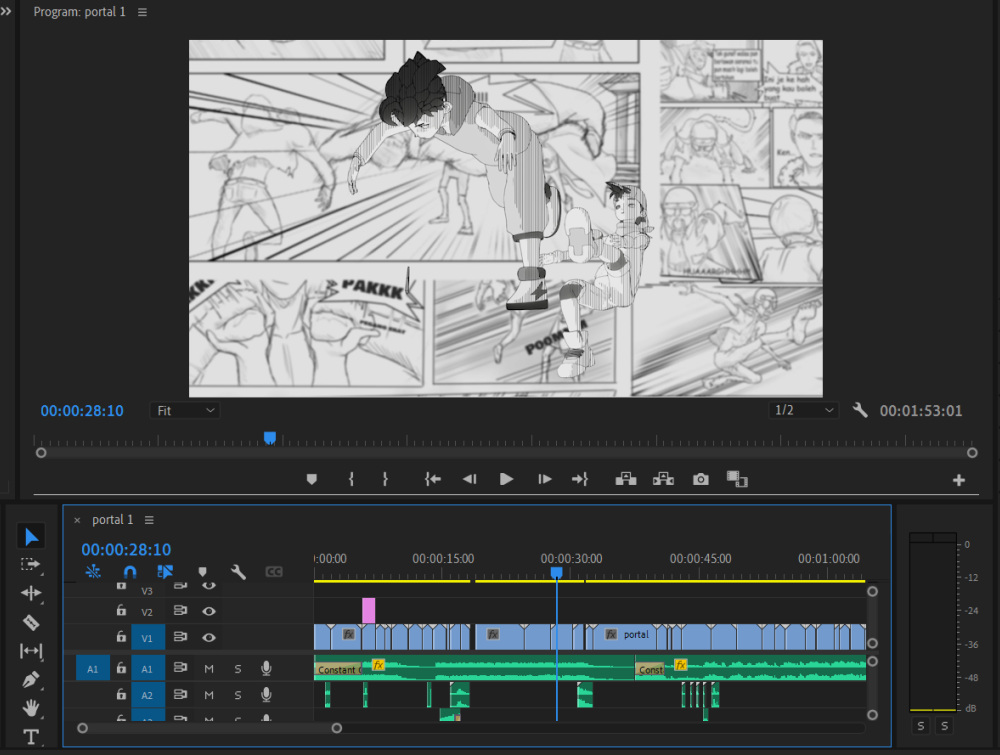Toggle nest sequence insert mode
Viewport: 1000px width, 755px height.
(x=93, y=572)
